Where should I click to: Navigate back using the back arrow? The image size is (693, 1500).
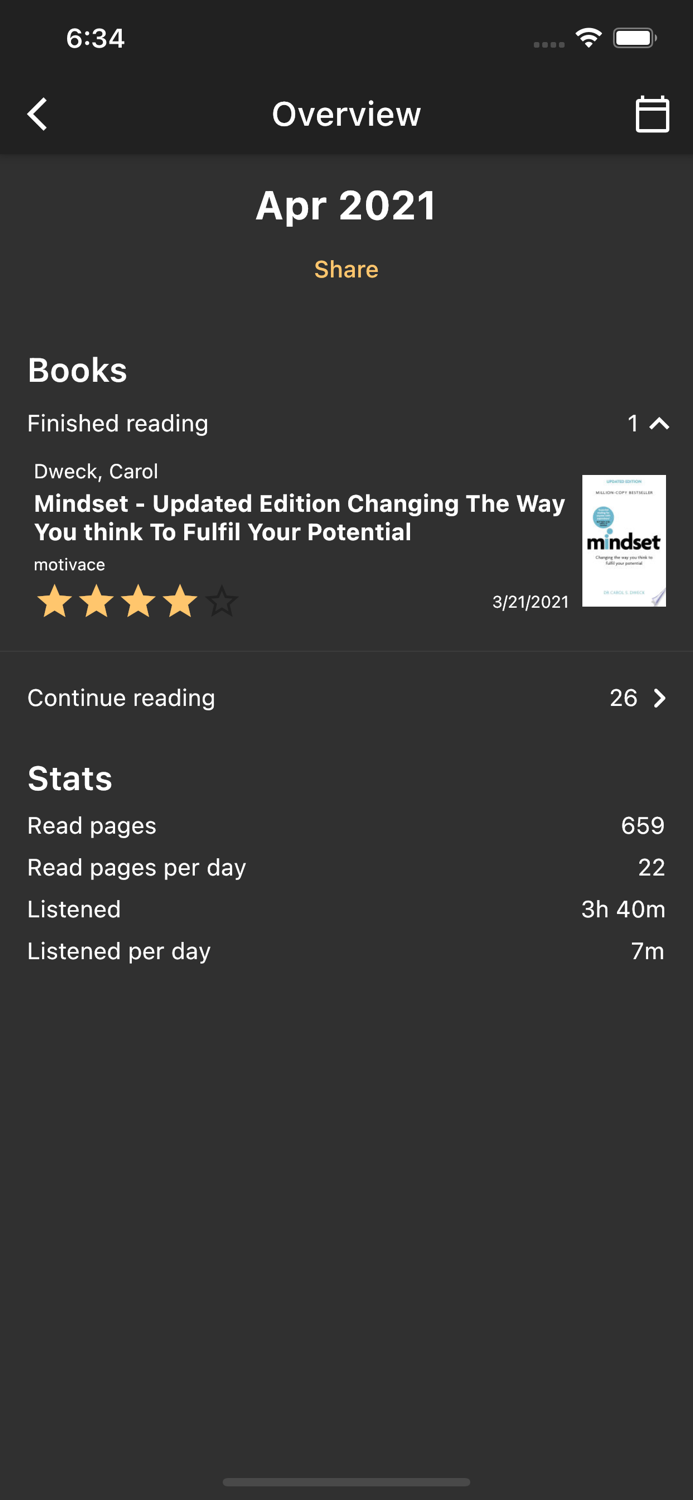point(37,114)
